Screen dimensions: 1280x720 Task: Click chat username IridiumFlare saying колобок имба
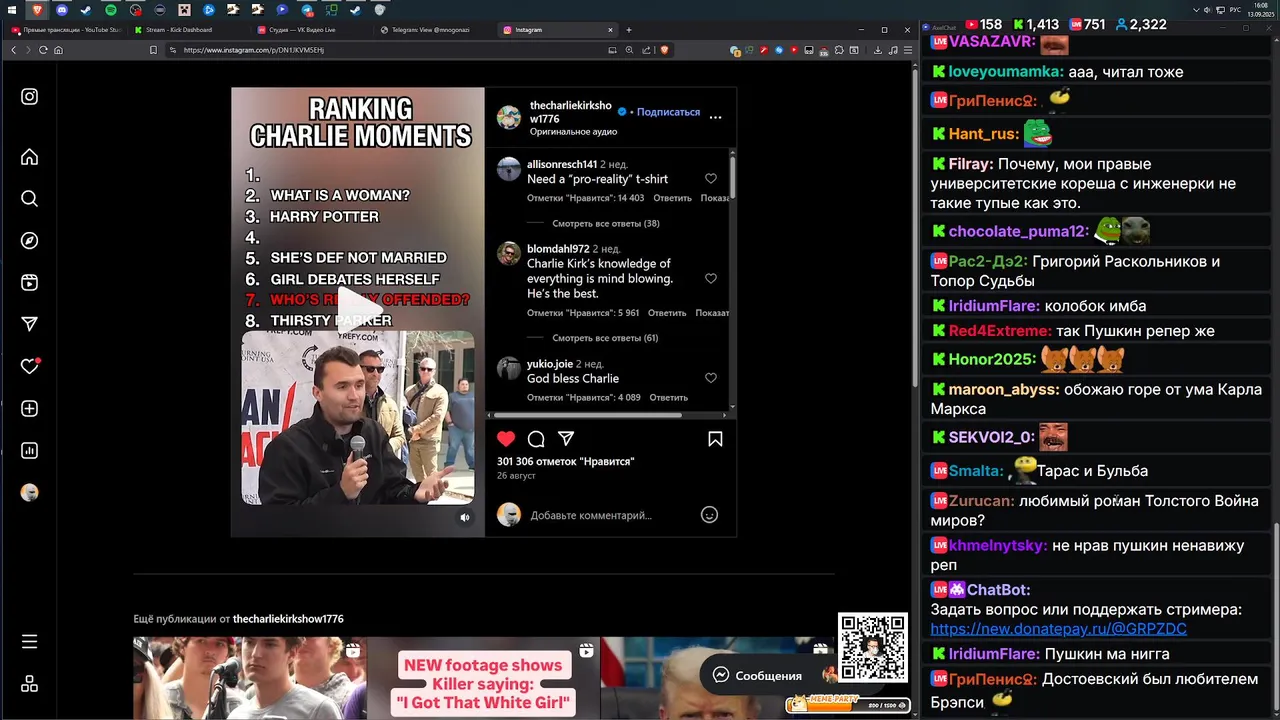tap(994, 306)
